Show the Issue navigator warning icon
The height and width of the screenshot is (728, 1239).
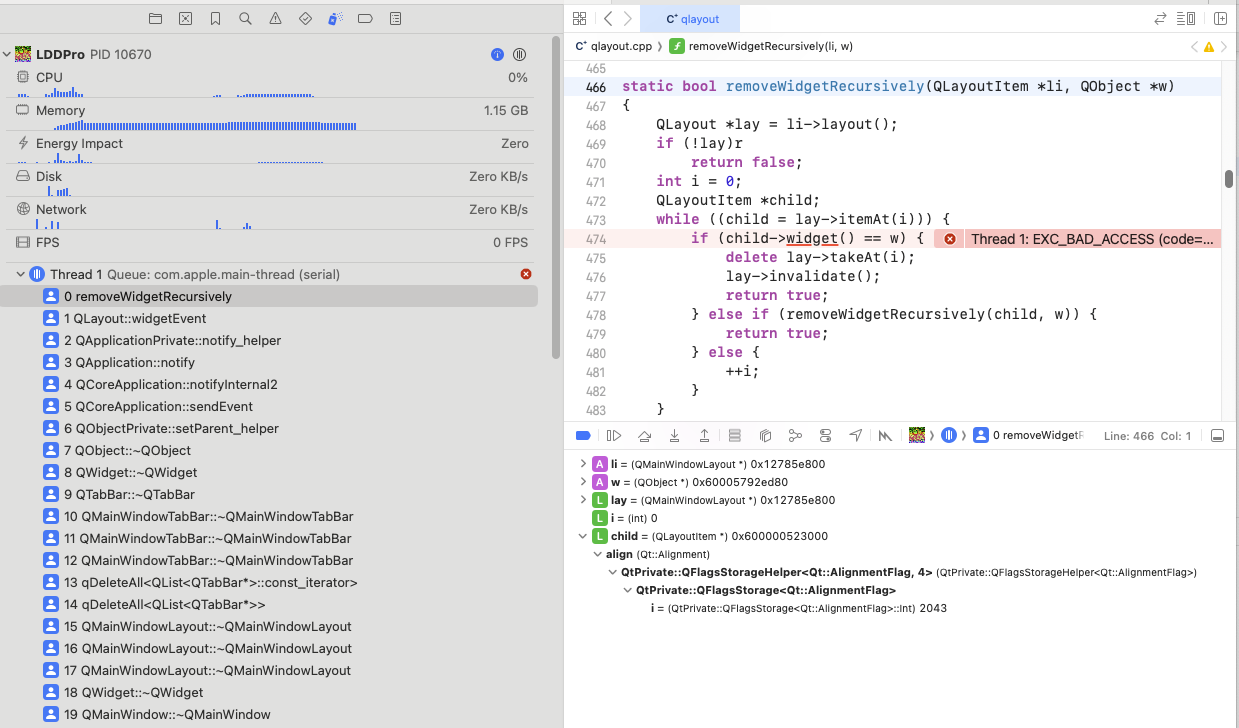(275, 19)
